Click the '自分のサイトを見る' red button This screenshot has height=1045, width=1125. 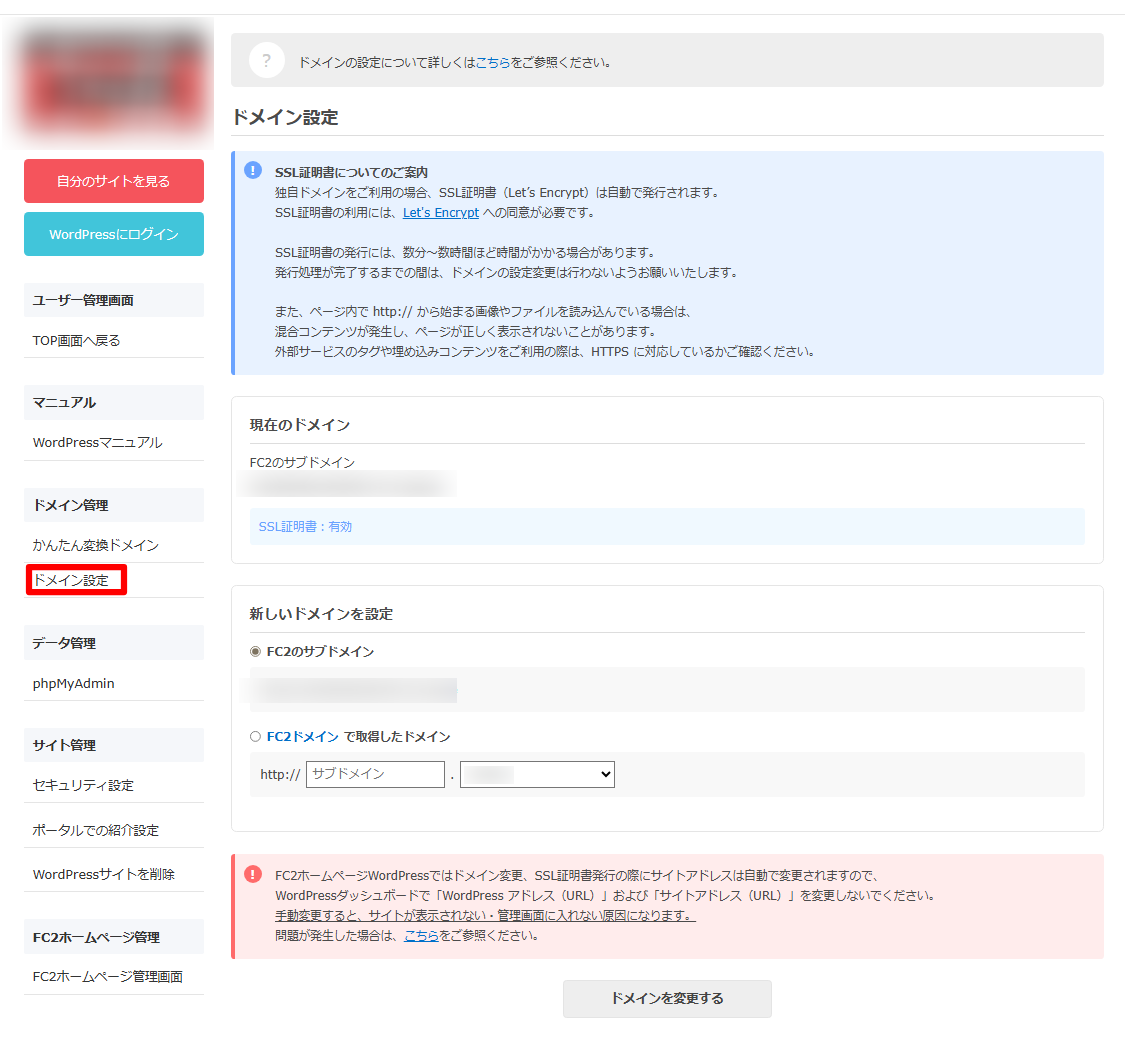pos(114,181)
